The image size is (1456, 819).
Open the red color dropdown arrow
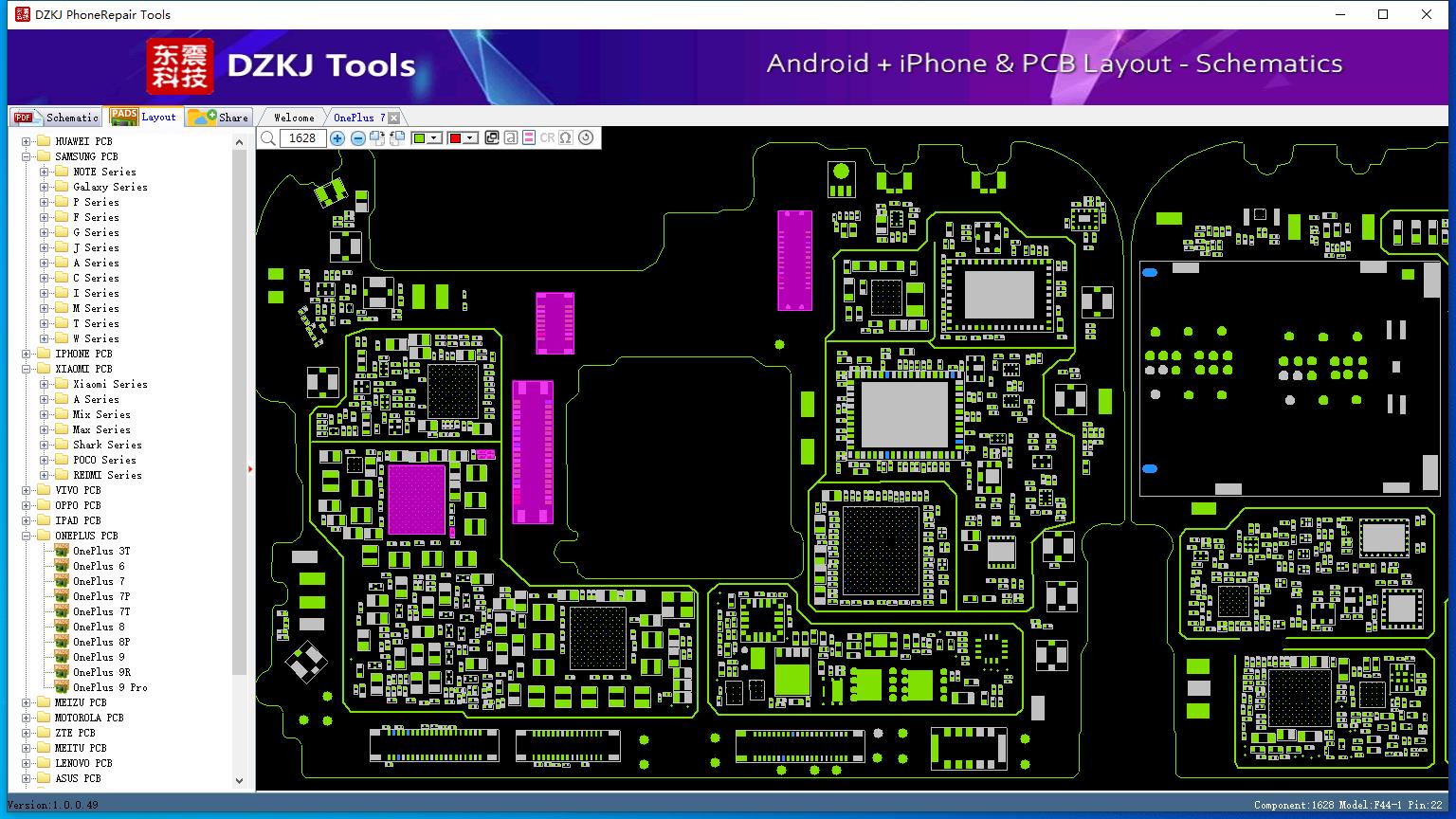[470, 138]
